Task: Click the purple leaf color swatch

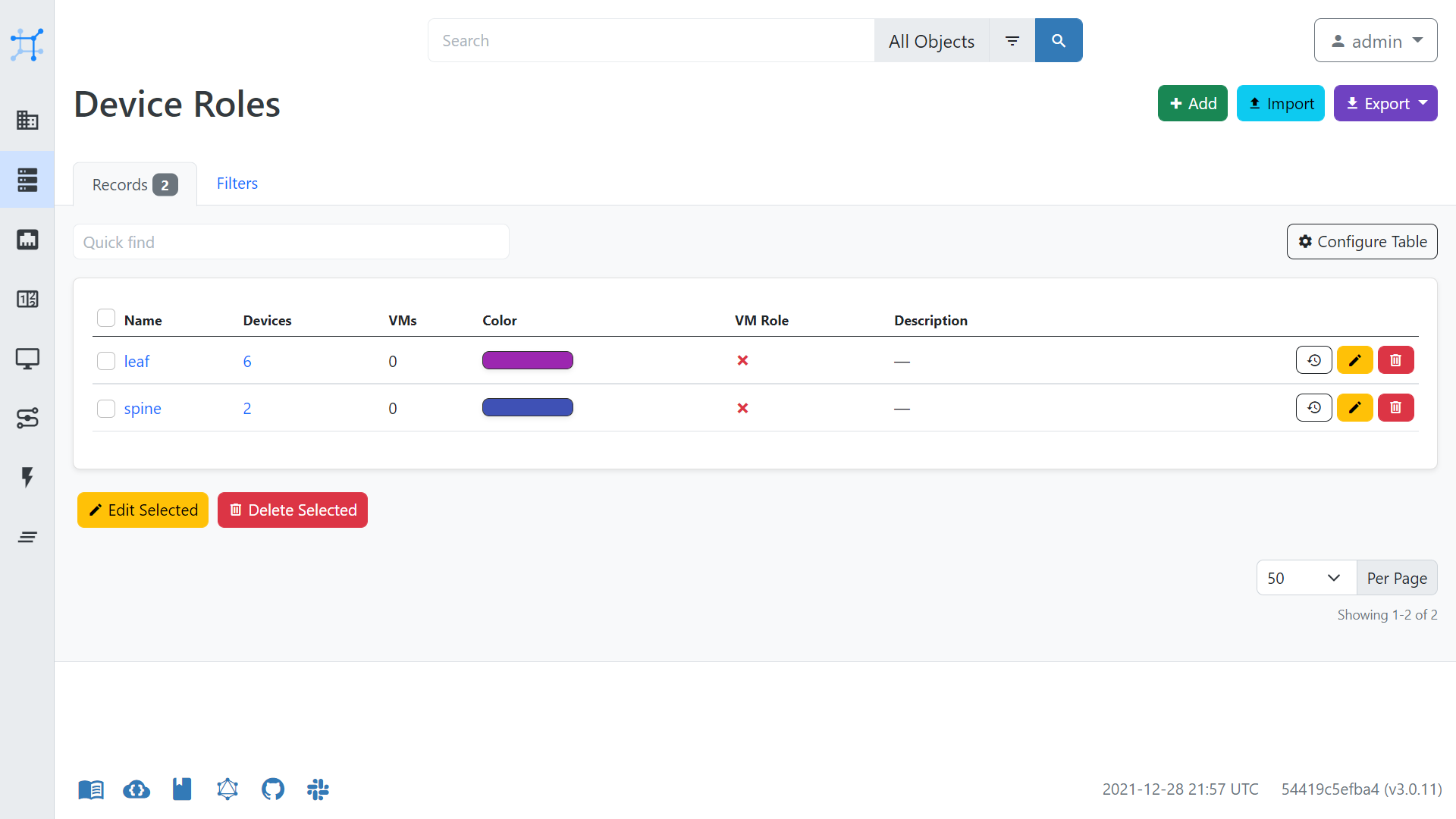Action: click(x=527, y=360)
